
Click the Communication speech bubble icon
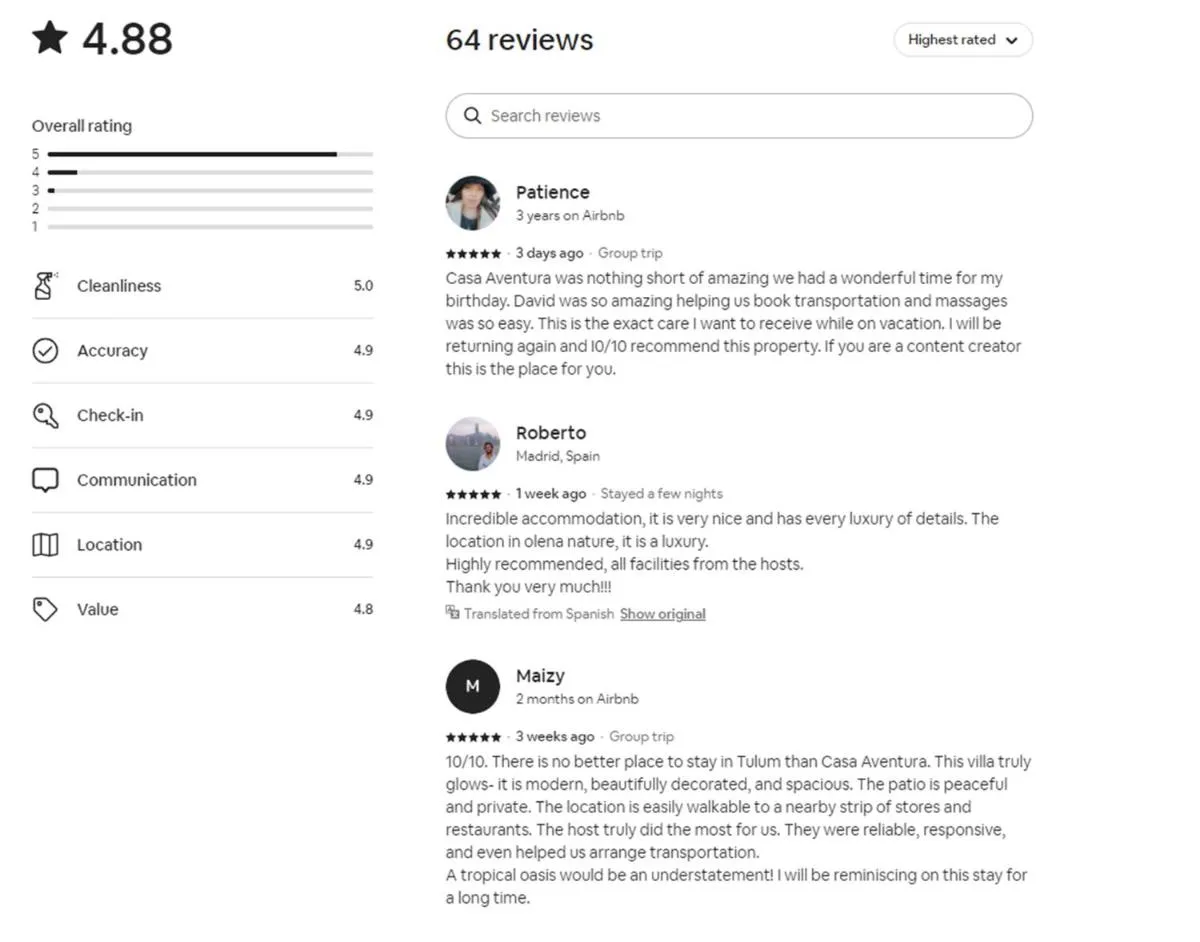45,480
